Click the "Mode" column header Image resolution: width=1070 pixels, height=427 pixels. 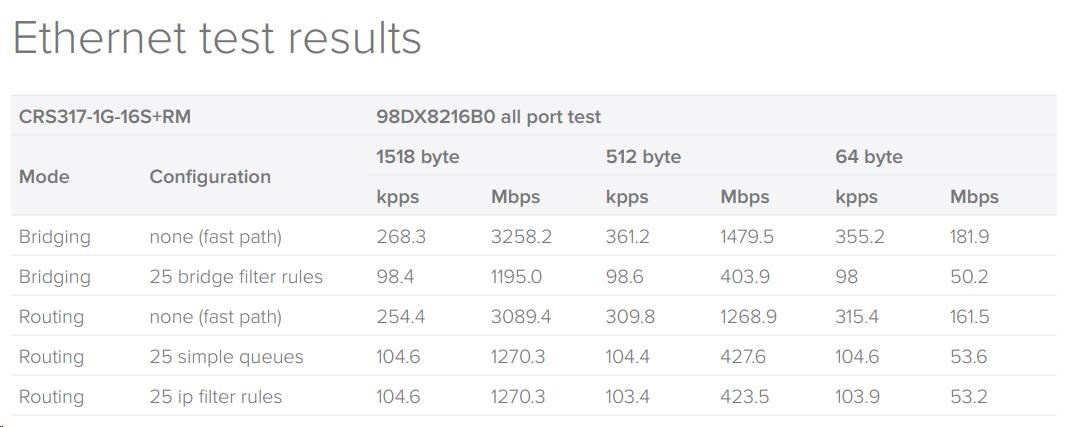(44, 177)
